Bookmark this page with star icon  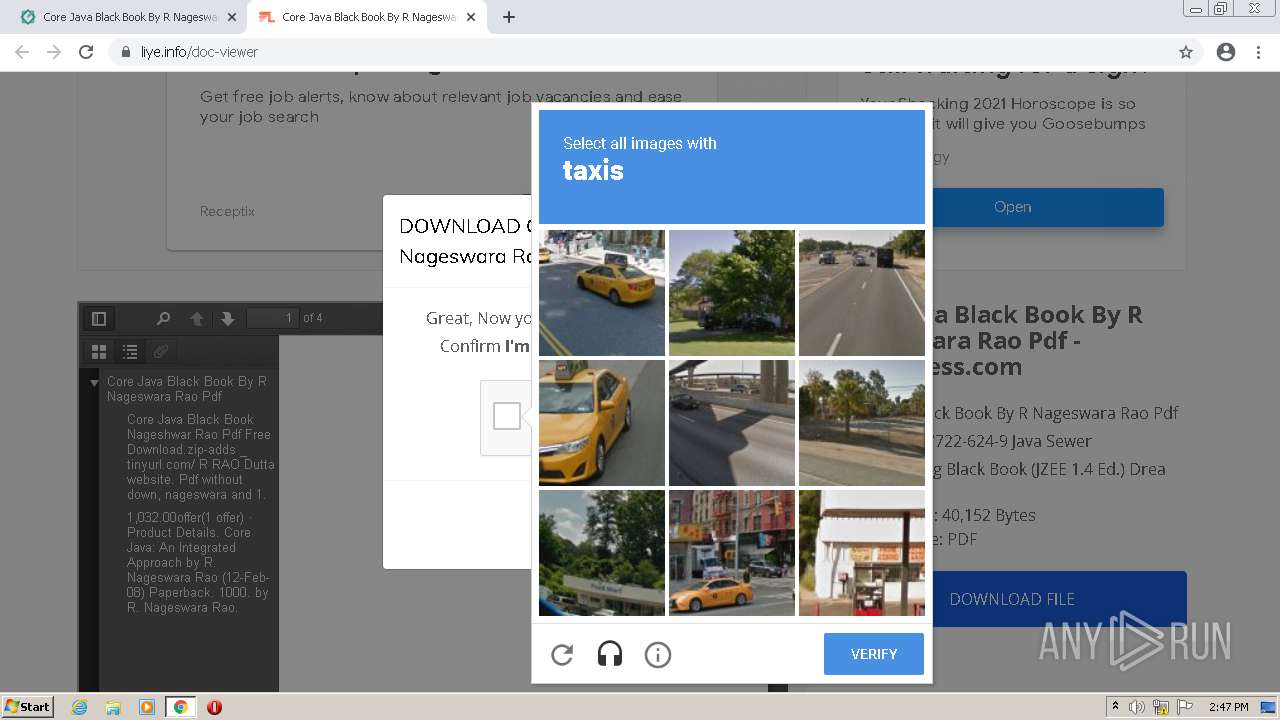coord(1186,52)
